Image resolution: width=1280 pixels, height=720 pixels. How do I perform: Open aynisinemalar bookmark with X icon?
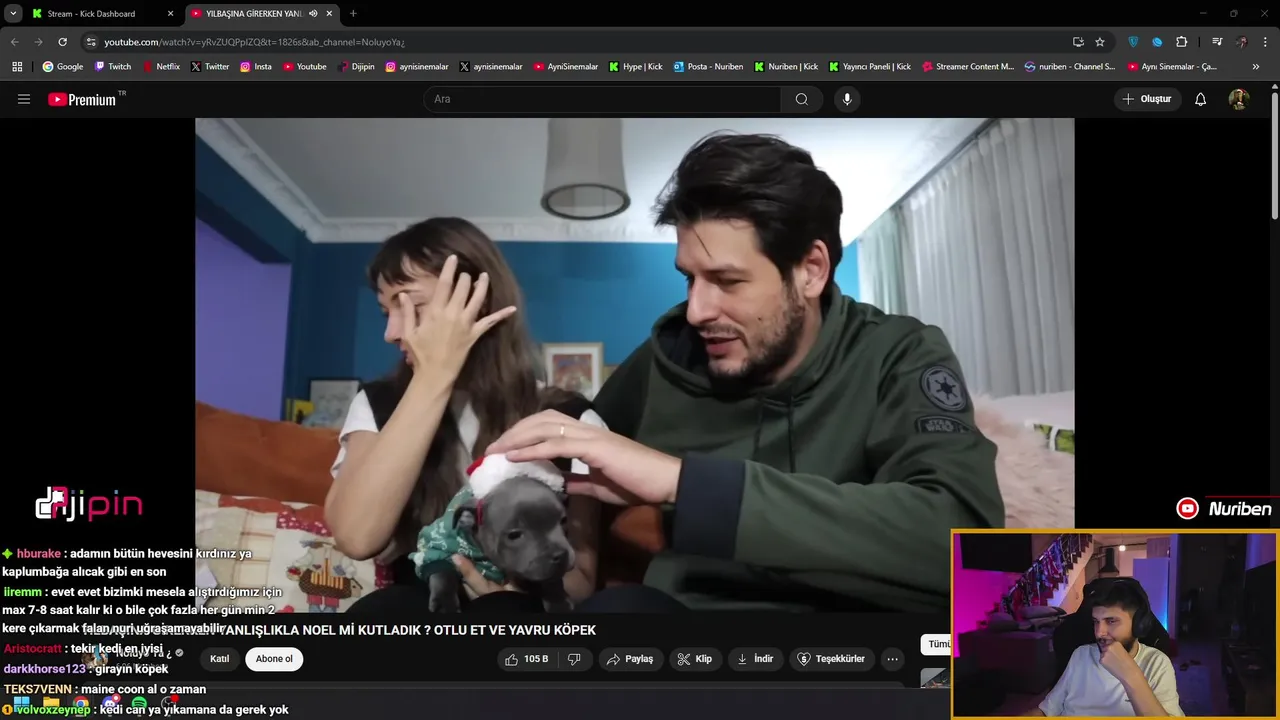point(491,67)
